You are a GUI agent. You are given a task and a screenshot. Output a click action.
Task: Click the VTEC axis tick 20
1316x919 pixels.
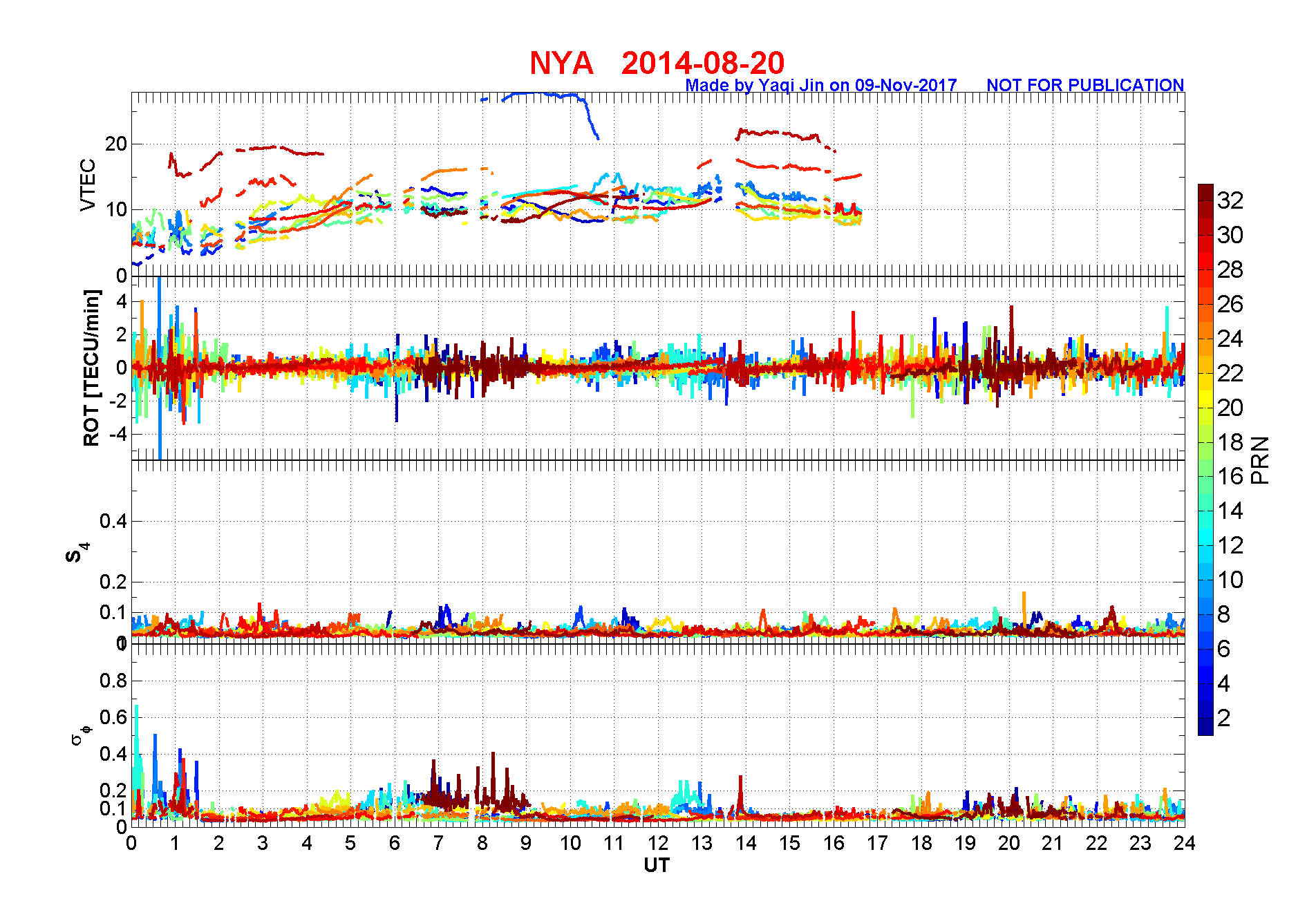[116, 144]
